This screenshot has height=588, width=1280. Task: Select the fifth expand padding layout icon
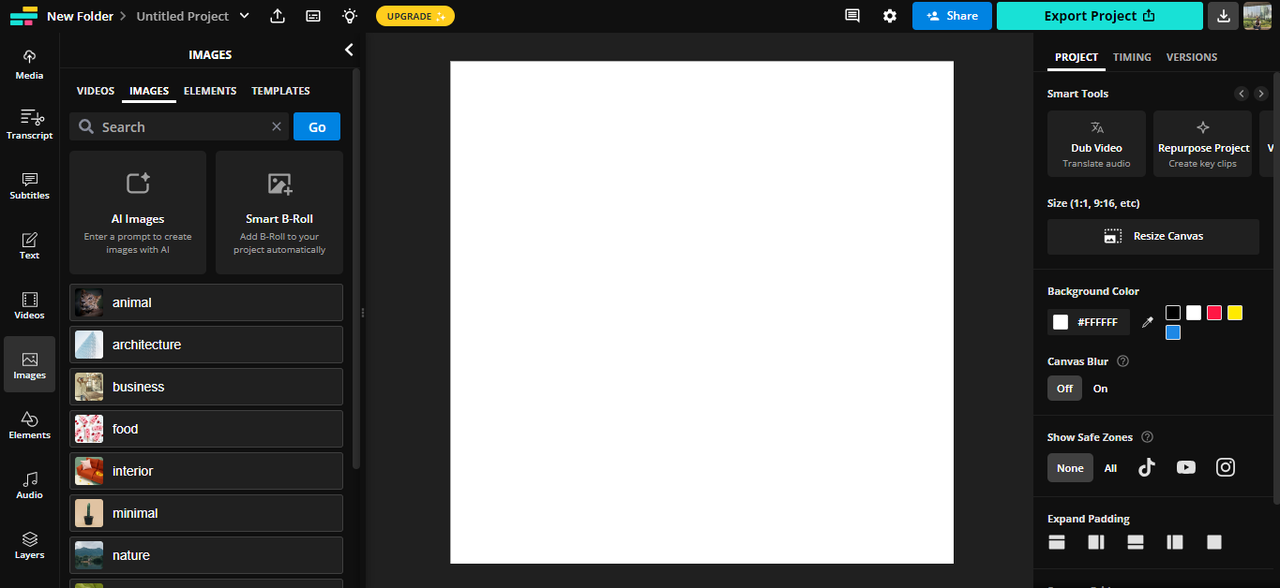pos(1214,542)
